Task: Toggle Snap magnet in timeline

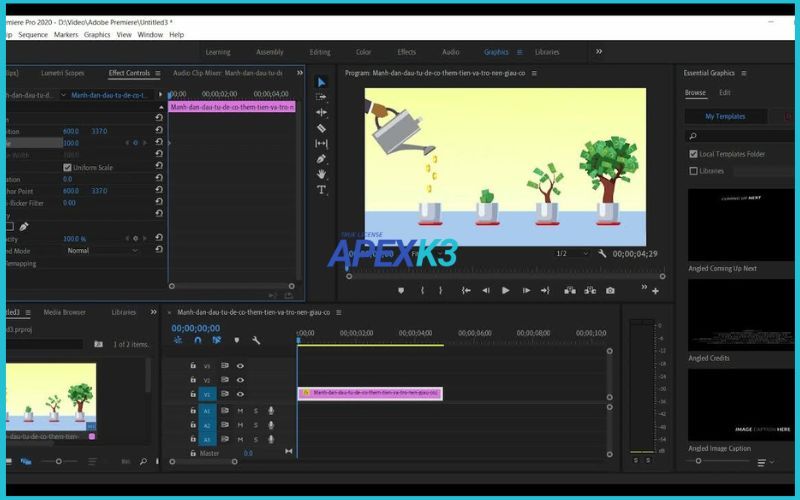Action: pyautogui.click(x=197, y=340)
